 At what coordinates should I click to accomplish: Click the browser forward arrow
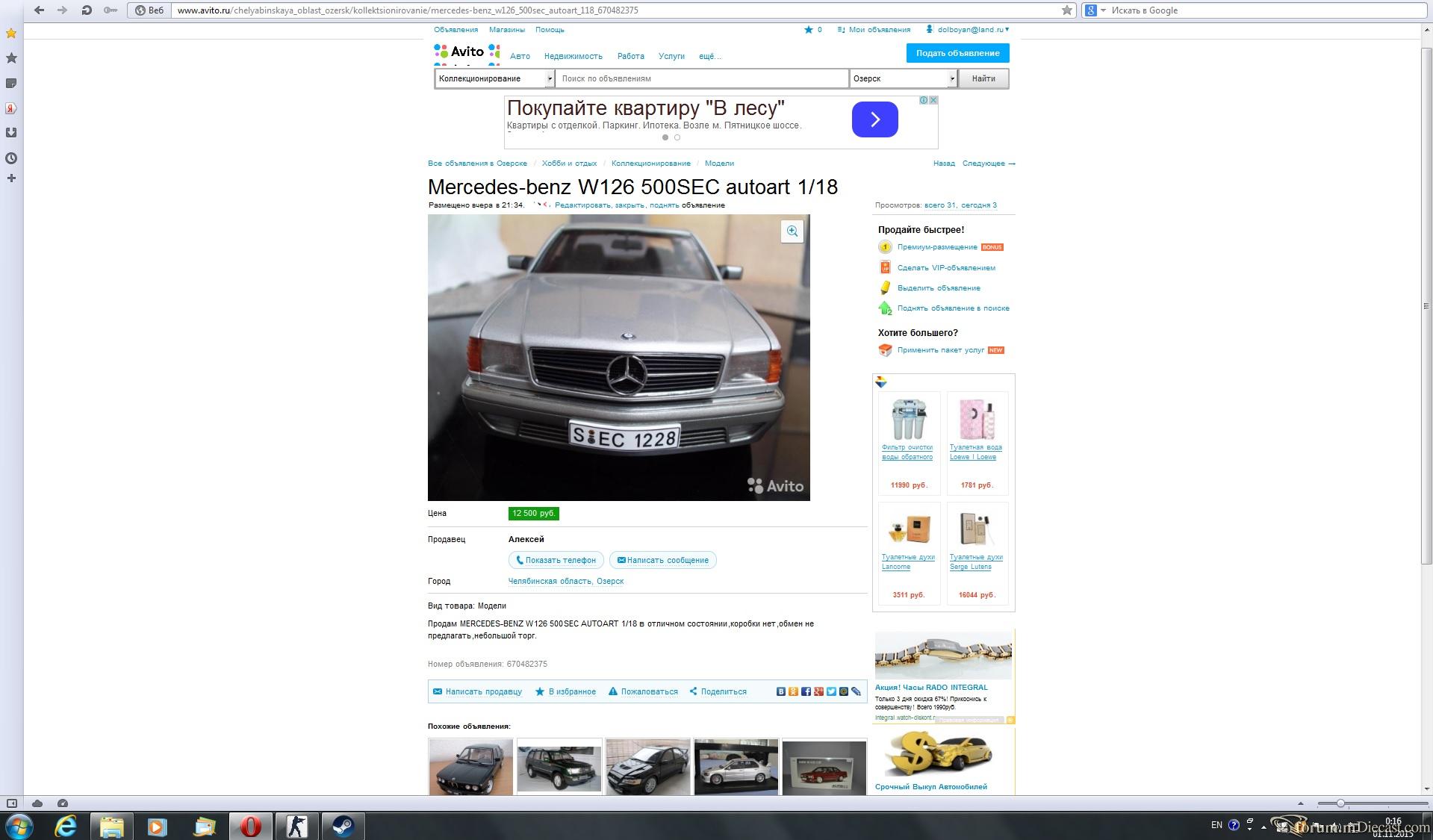[63, 10]
